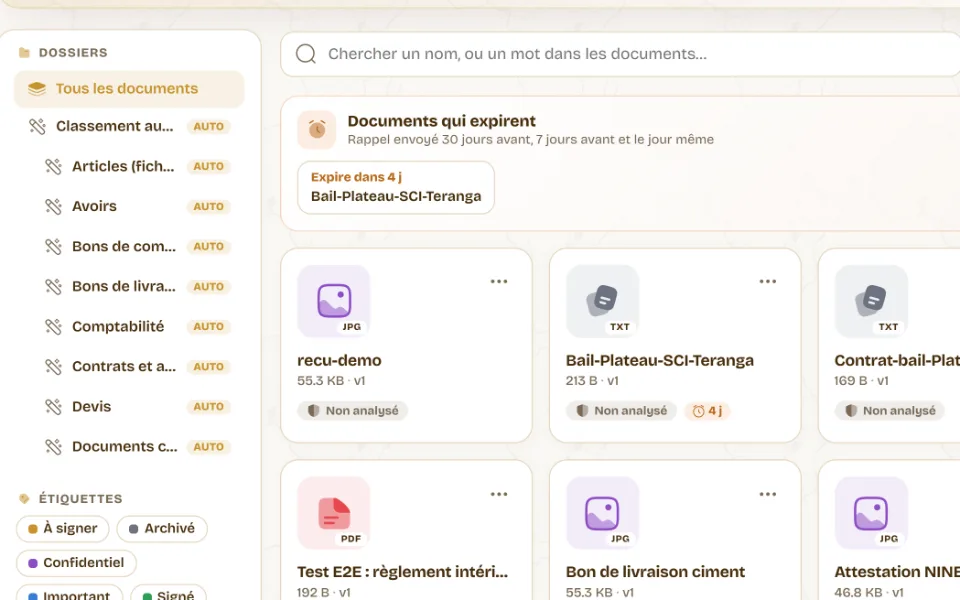Open the Documents c... folder

pos(137,447)
